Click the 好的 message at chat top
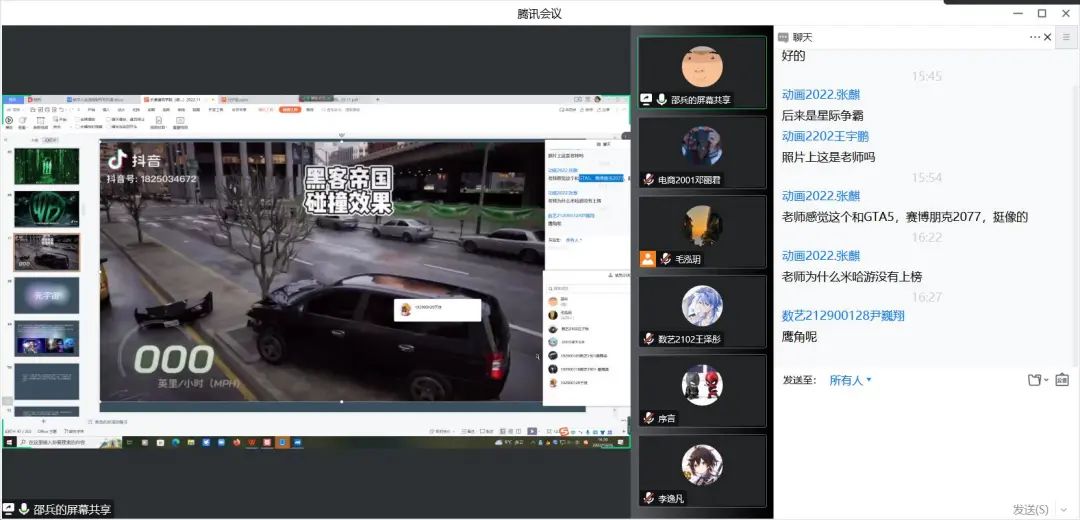 793,56
